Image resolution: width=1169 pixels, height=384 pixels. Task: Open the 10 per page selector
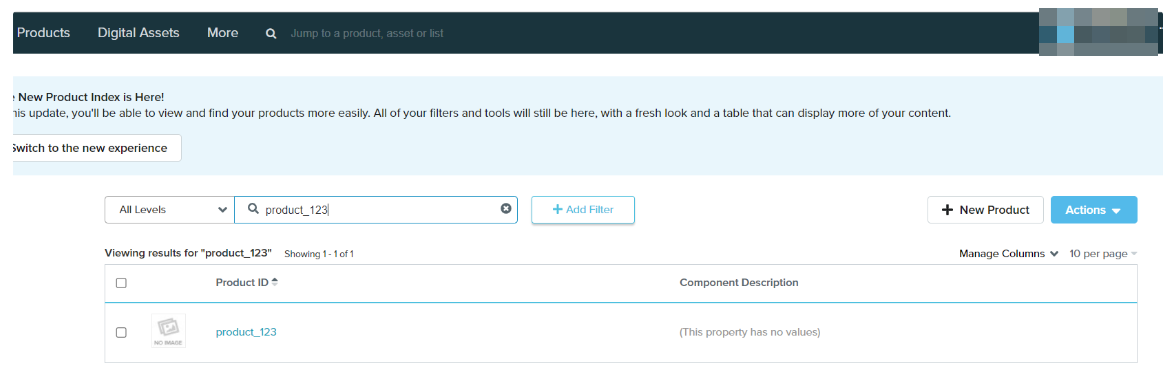point(1103,254)
